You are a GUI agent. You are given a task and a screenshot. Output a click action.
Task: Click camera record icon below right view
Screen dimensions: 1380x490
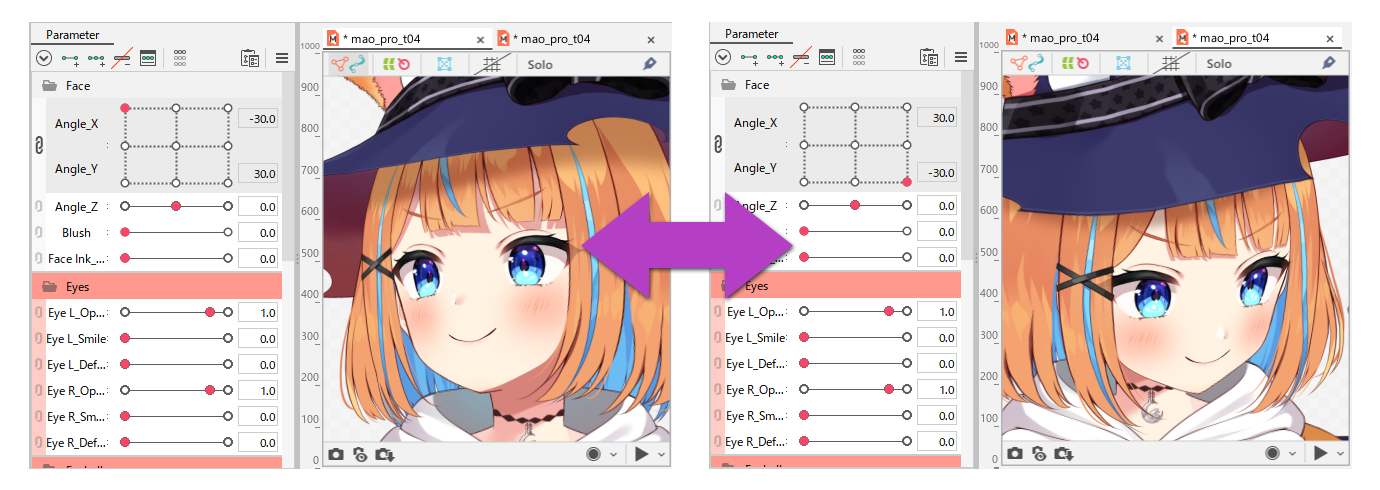point(1039,453)
